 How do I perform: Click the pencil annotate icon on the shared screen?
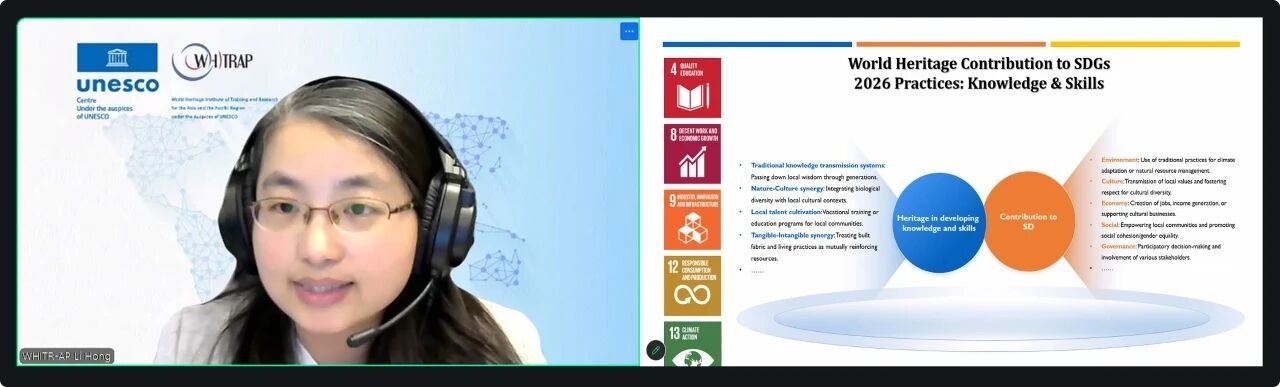(655, 350)
